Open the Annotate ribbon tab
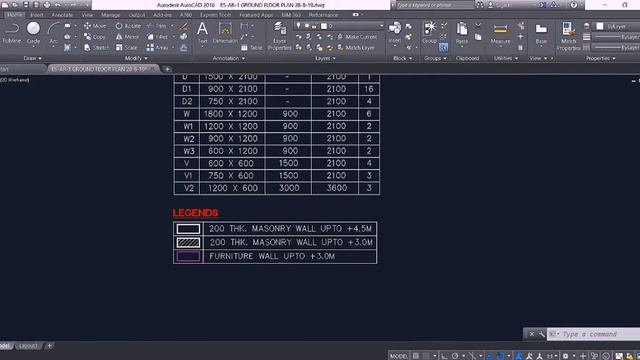Screen dimensions: 640x360 tap(62, 15)
